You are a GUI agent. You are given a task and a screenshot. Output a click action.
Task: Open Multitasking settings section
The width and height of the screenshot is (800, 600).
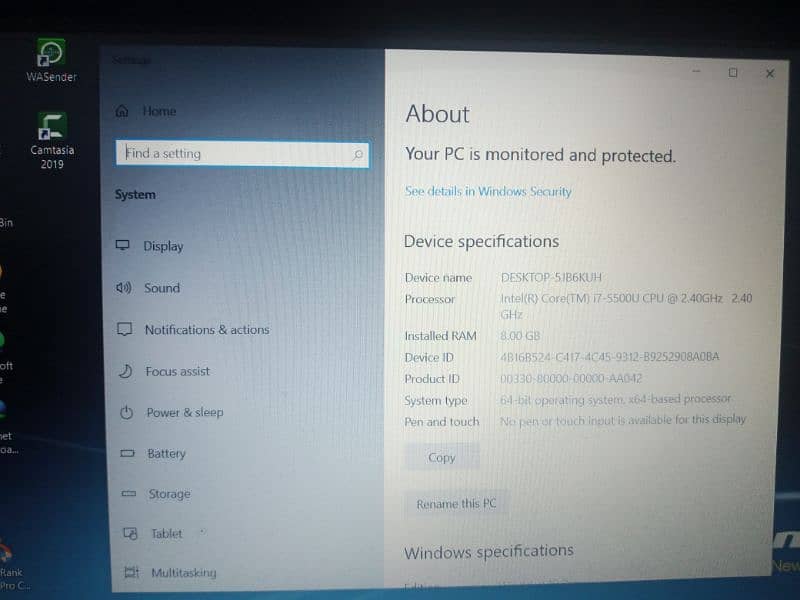183,573
